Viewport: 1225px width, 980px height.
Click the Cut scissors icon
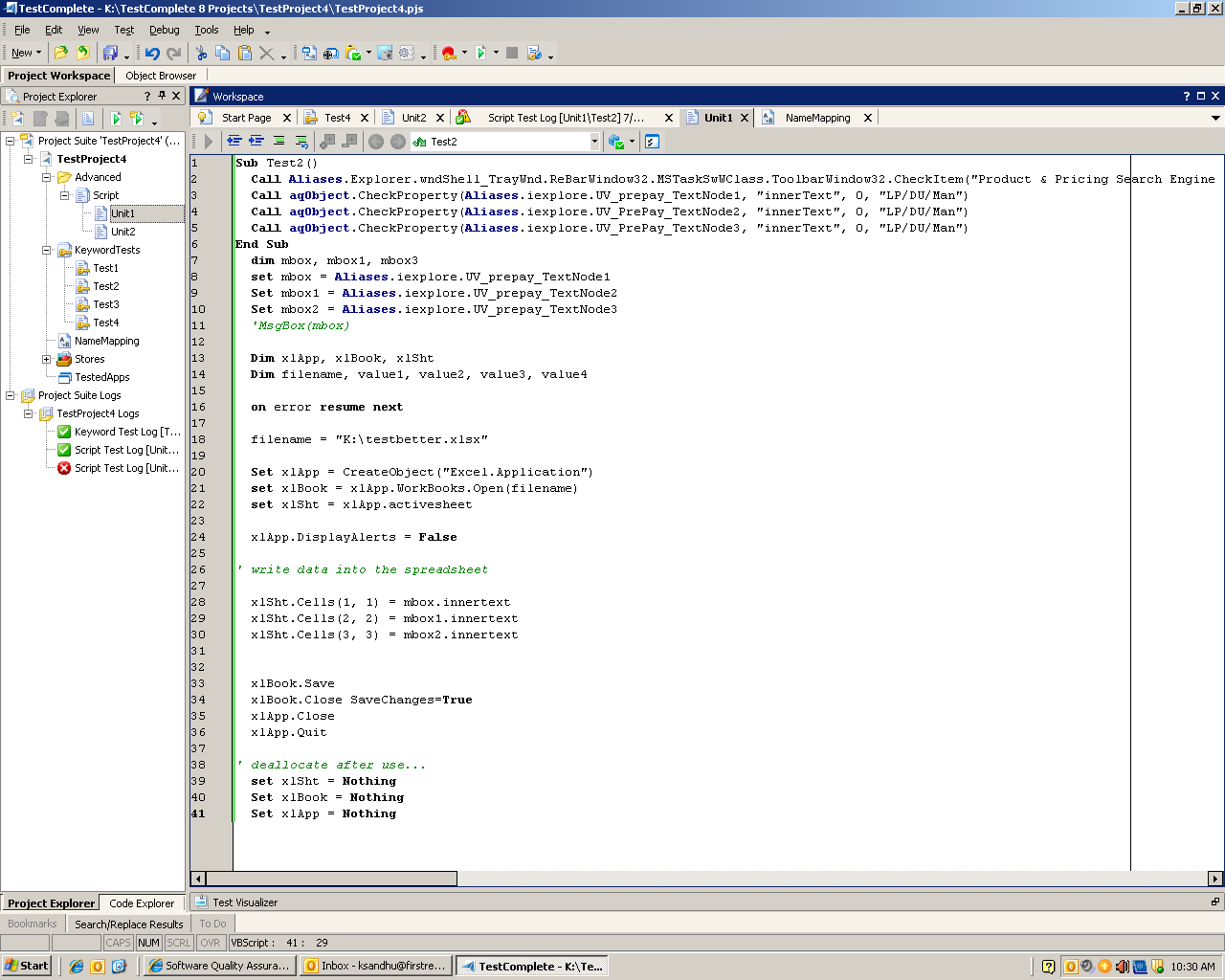point(201,54)
